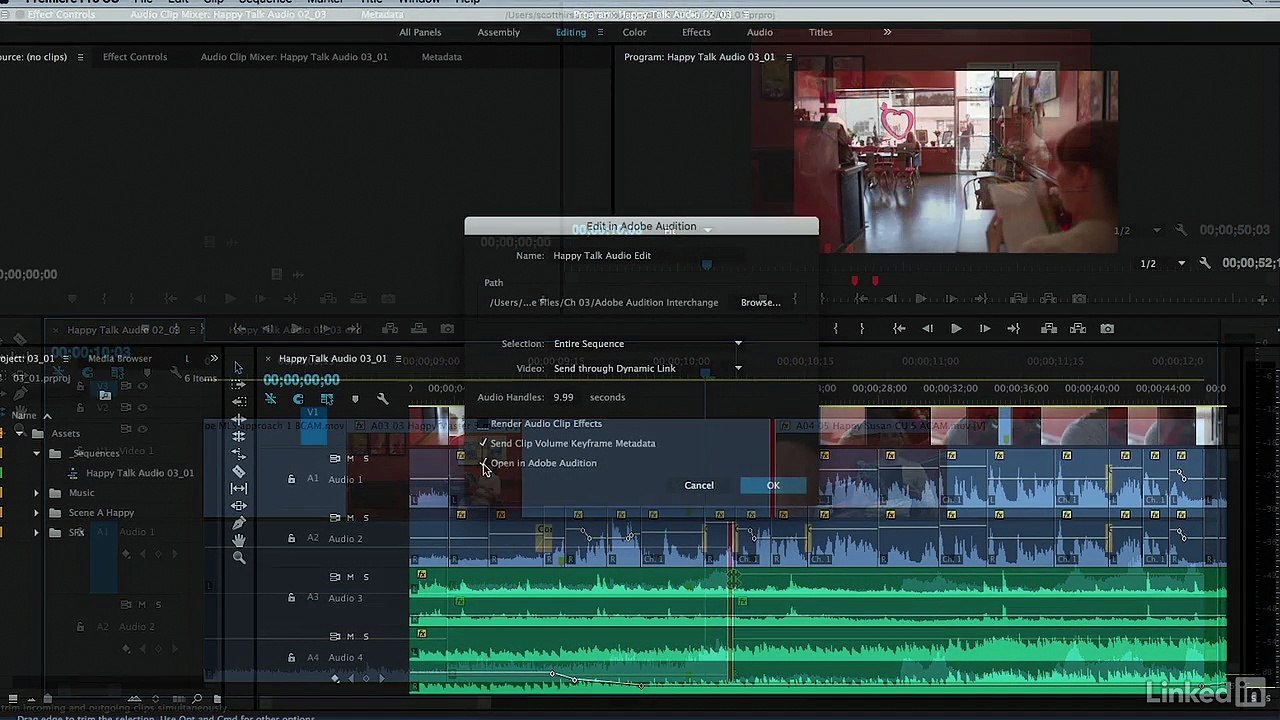
Task: Toggle Linked Selection in timeline header
Action: pos(326,399)
